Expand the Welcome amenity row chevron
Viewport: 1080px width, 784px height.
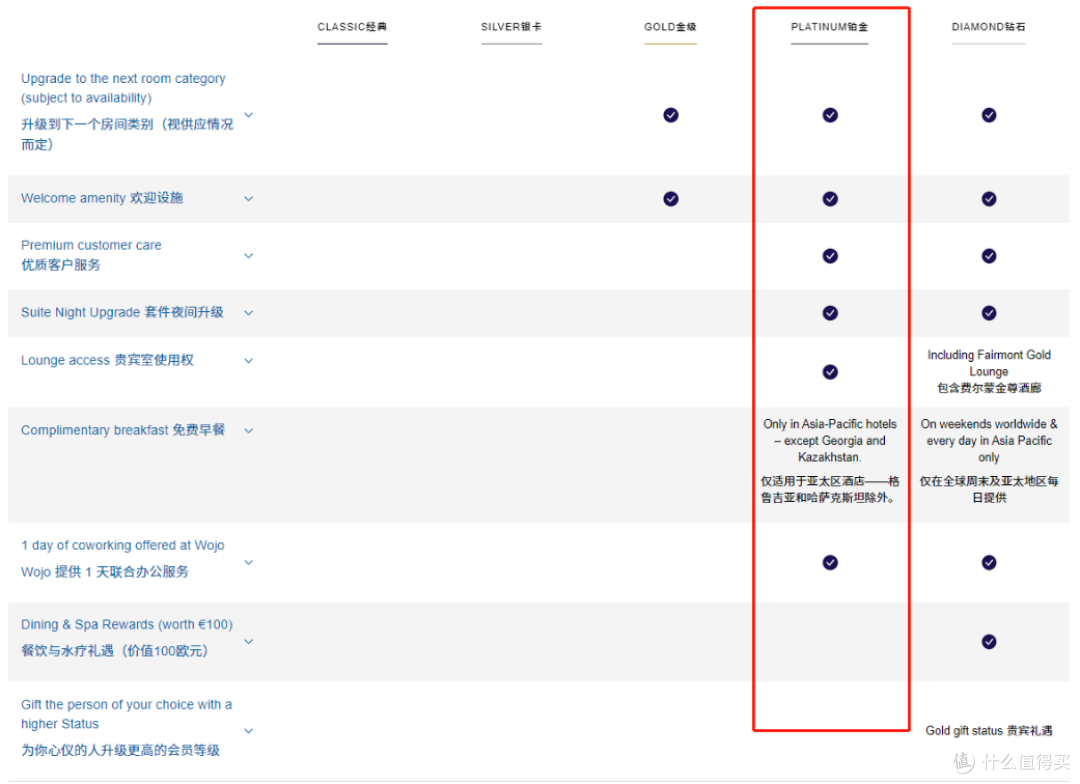pos(249,198)
